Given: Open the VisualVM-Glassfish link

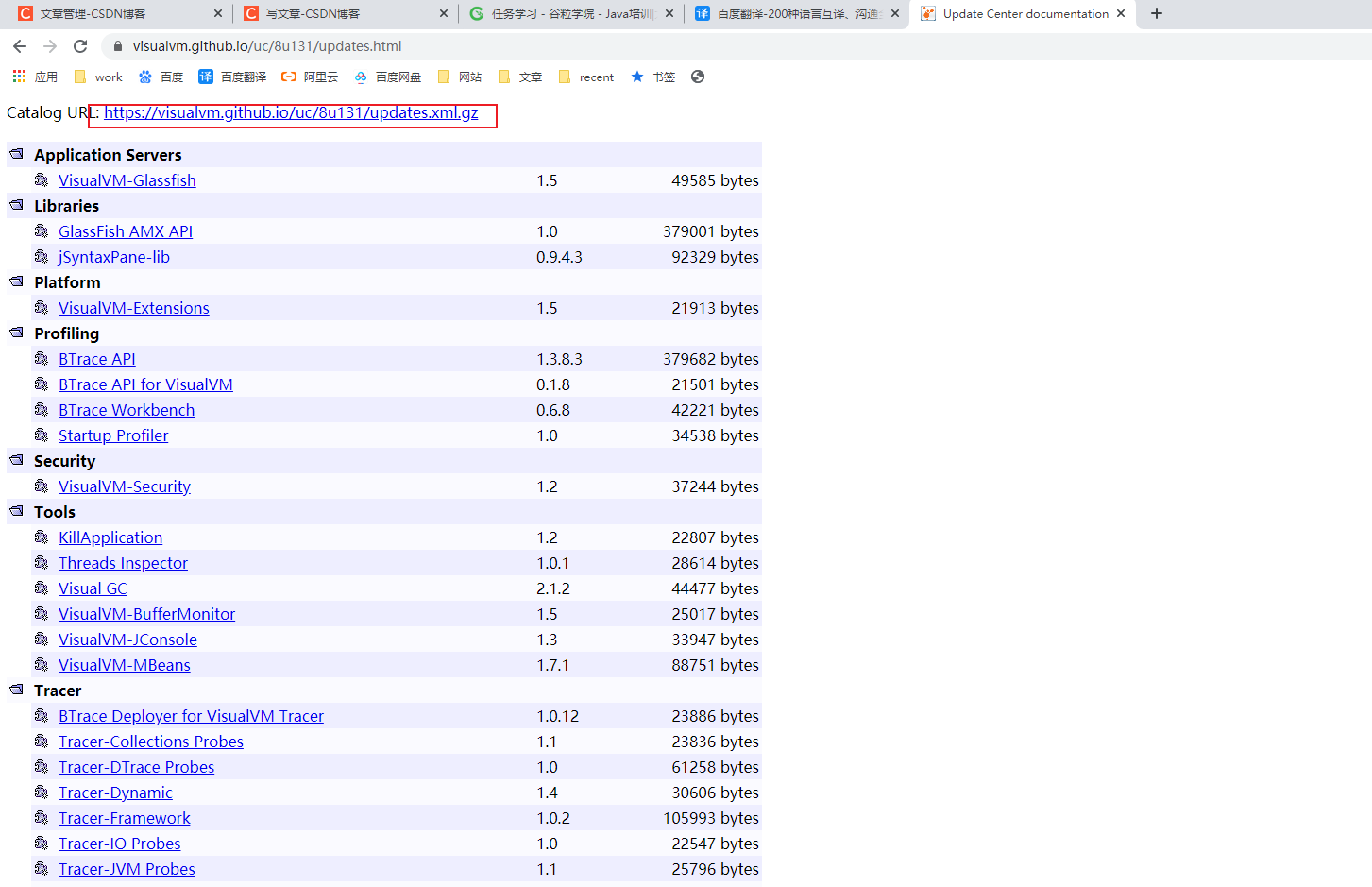Looking at the screenshot, I should tap(127, 180).
